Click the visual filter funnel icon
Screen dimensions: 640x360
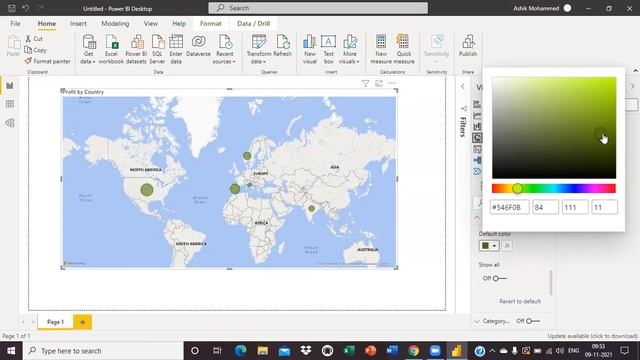coord(365,83)
